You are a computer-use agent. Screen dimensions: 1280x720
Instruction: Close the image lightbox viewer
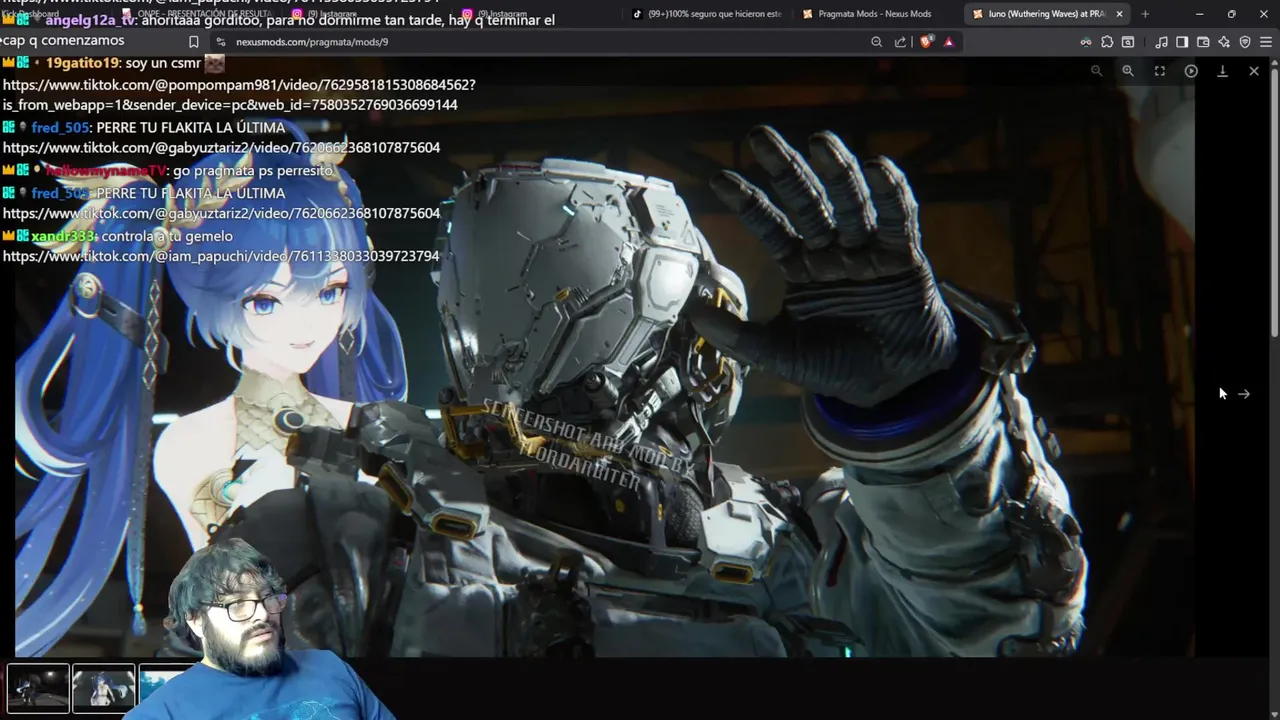pyautogui.click(x=1254, y=71)
